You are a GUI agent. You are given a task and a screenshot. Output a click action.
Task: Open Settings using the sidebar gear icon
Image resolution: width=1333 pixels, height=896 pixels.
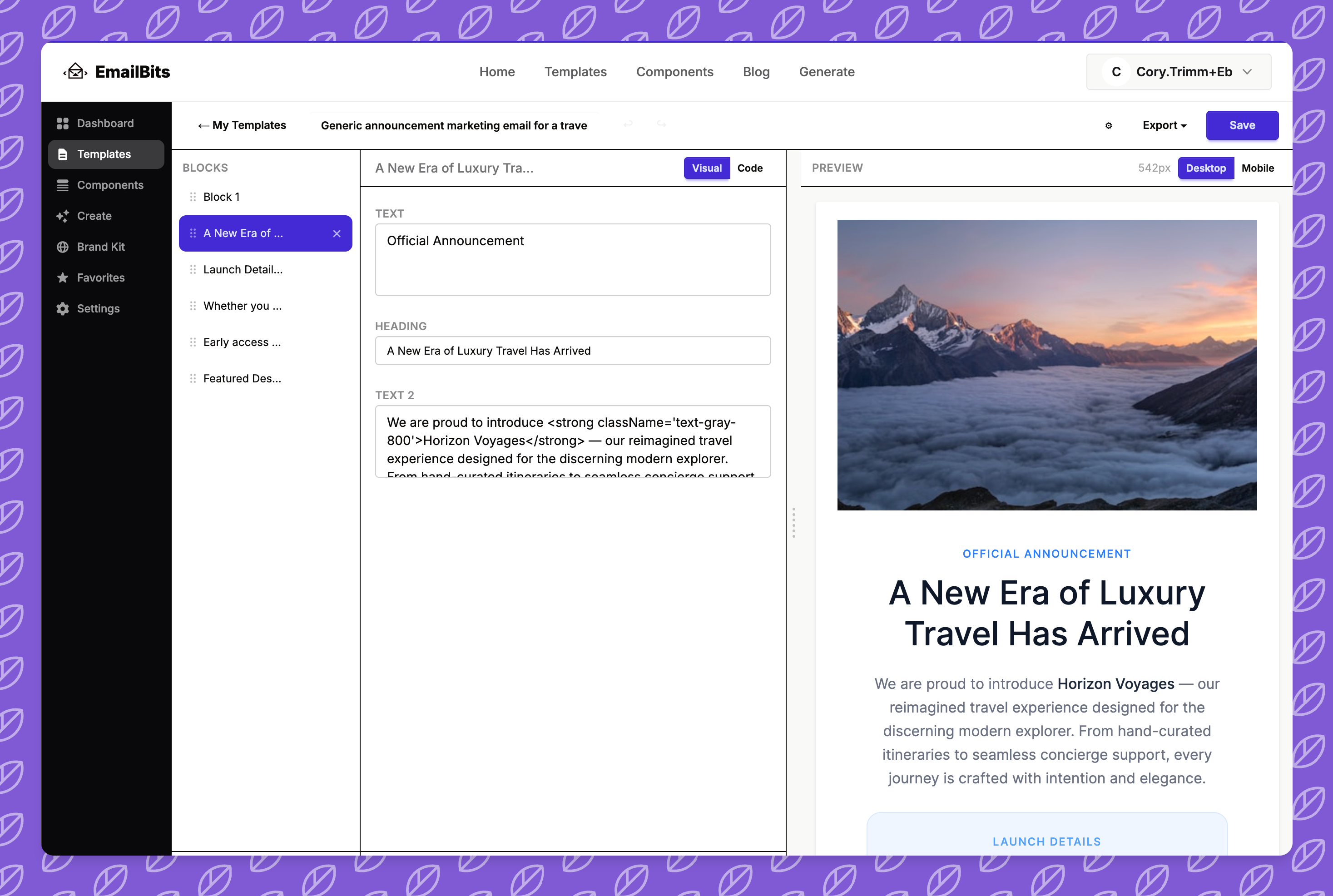(x=63, y=308)
